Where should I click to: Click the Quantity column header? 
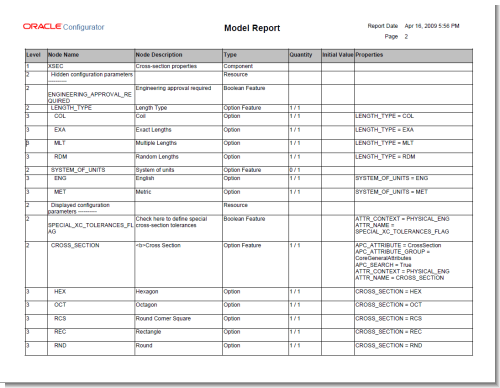301,55
